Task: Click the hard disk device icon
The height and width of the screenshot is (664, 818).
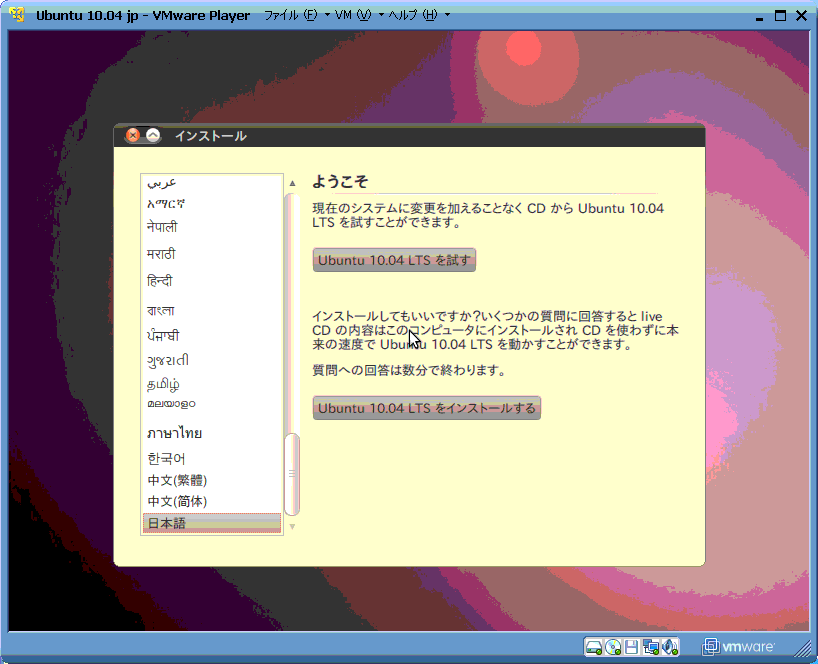Action: (x=594, y=647)
